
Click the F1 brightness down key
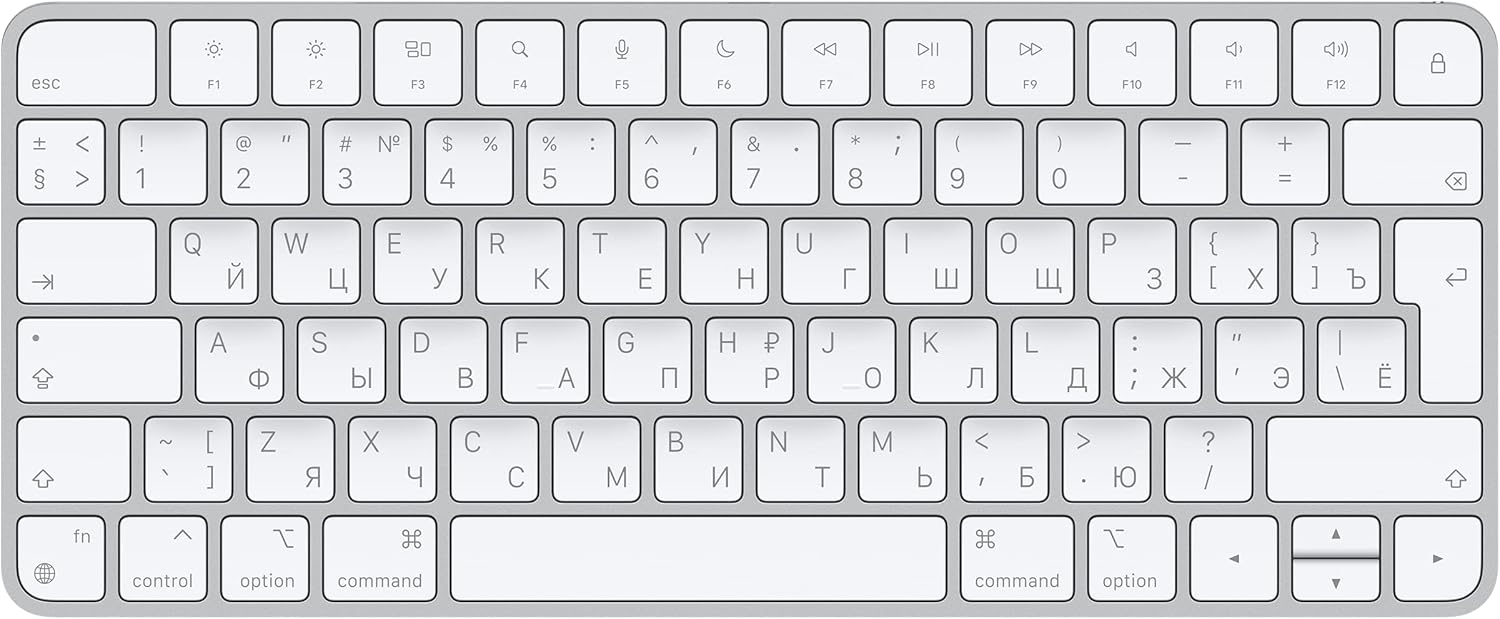pyautogui.click(x=213, y=63)
